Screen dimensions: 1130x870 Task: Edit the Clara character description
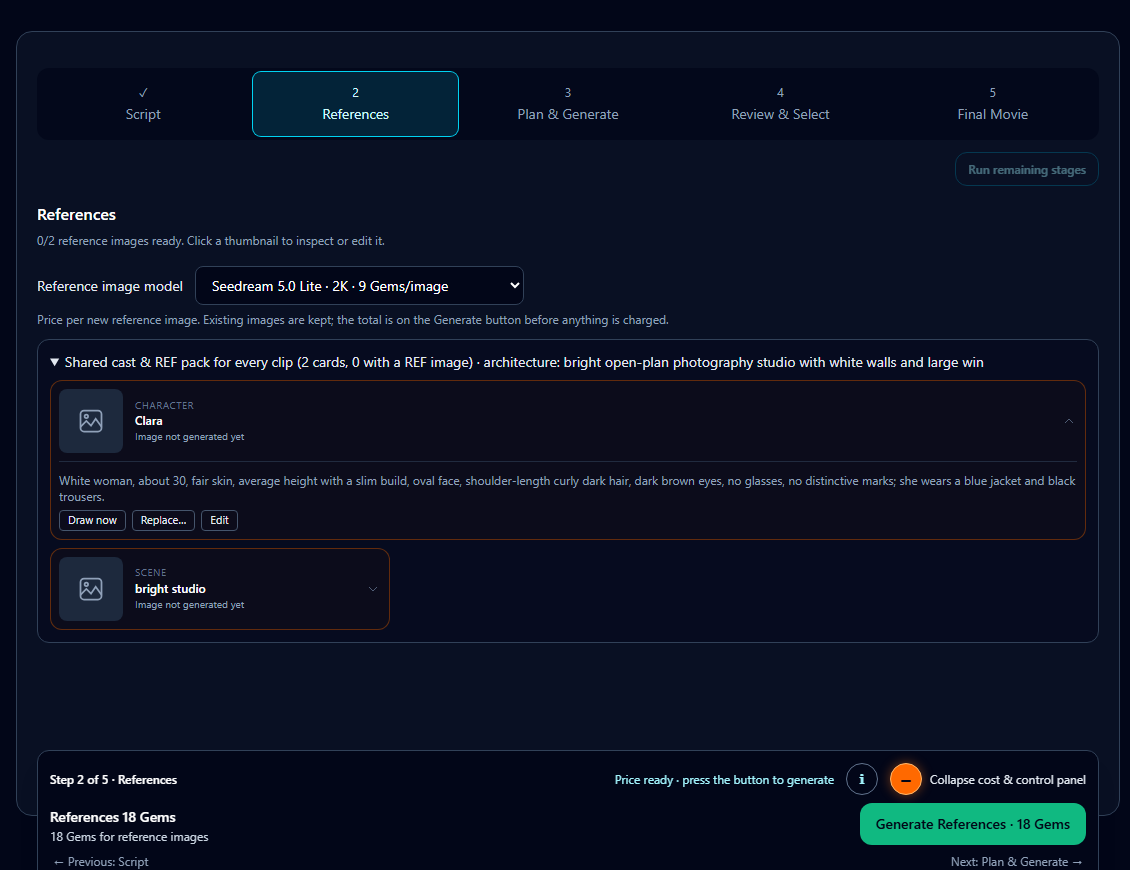click(x=219, y=520)
